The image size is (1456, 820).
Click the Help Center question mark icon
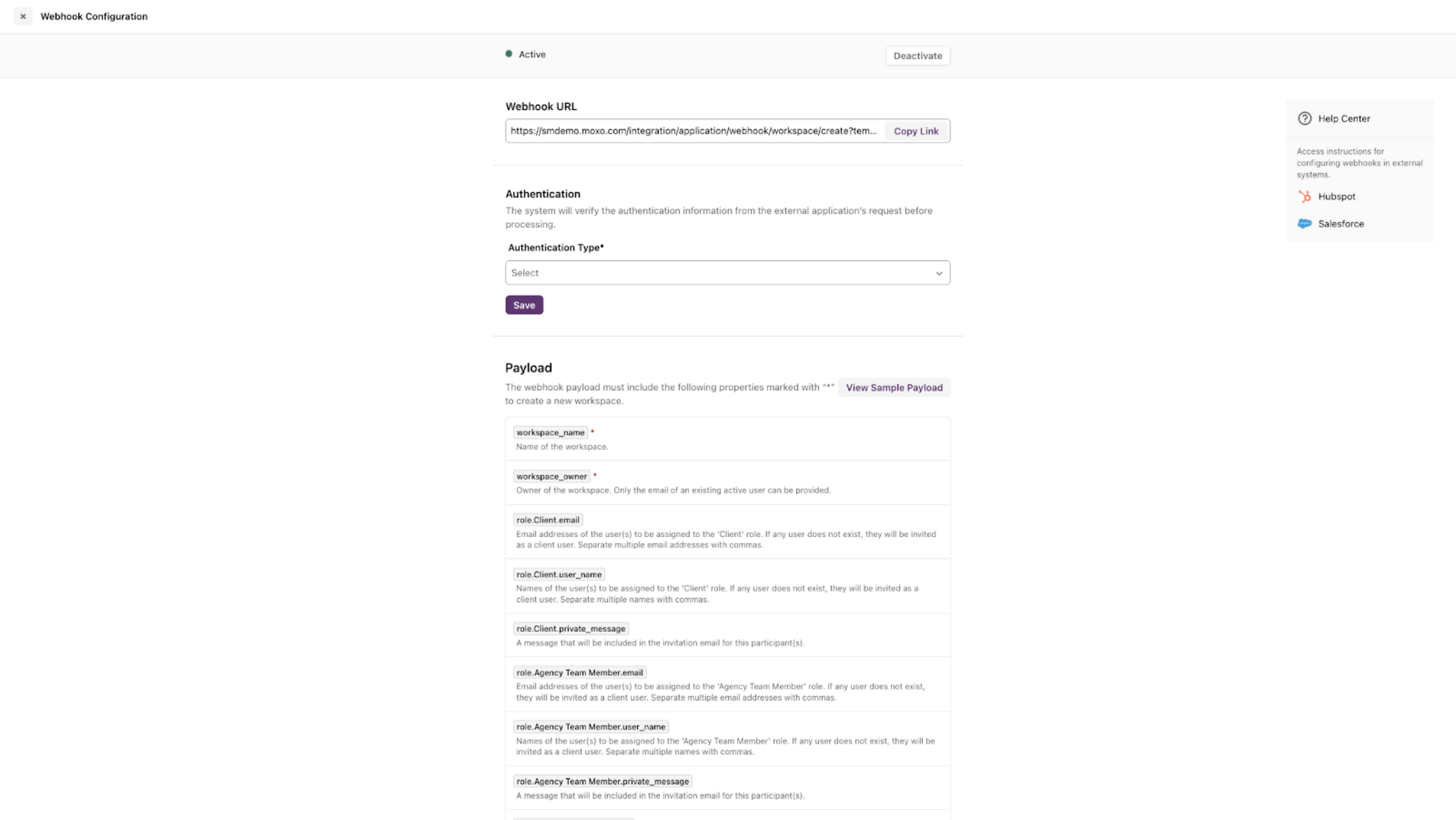pos(1304,119)
